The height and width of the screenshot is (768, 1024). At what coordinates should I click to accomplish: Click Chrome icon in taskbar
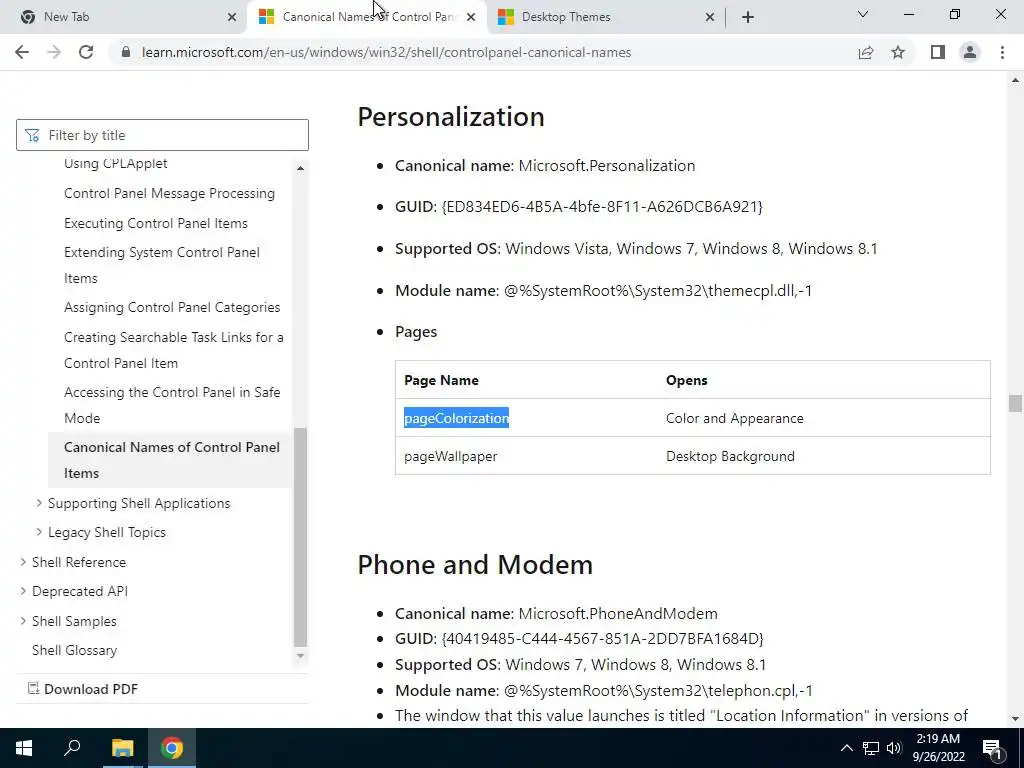click(x=172, y=748)
